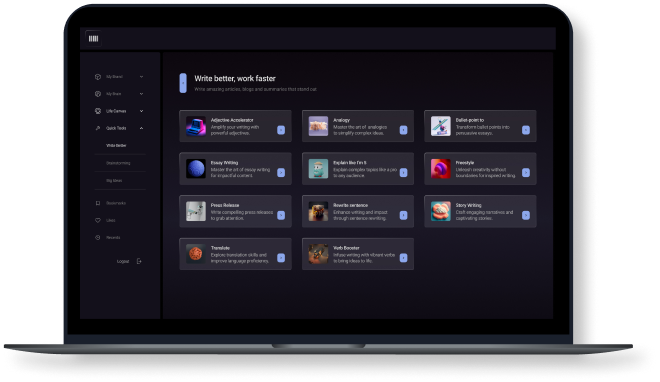The height and width of the screenshot is (382, 660).
Task: Click the Recents clock icon
Action: 98,238
